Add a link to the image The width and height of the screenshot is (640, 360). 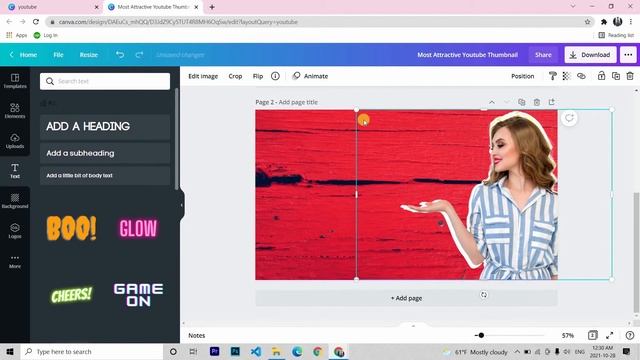click(x=581, y=76)
